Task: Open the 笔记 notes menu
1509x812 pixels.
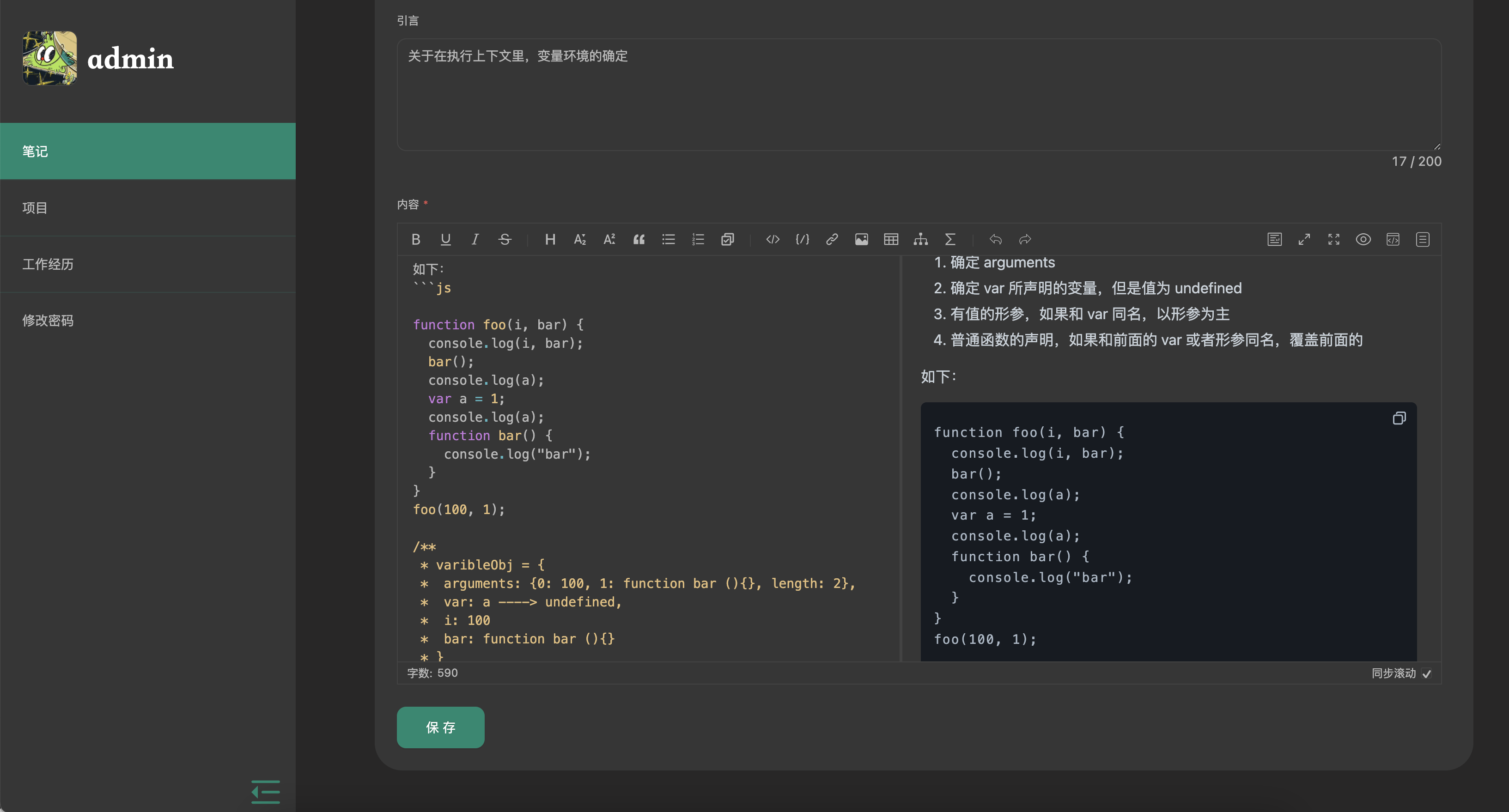Action: 148,151
